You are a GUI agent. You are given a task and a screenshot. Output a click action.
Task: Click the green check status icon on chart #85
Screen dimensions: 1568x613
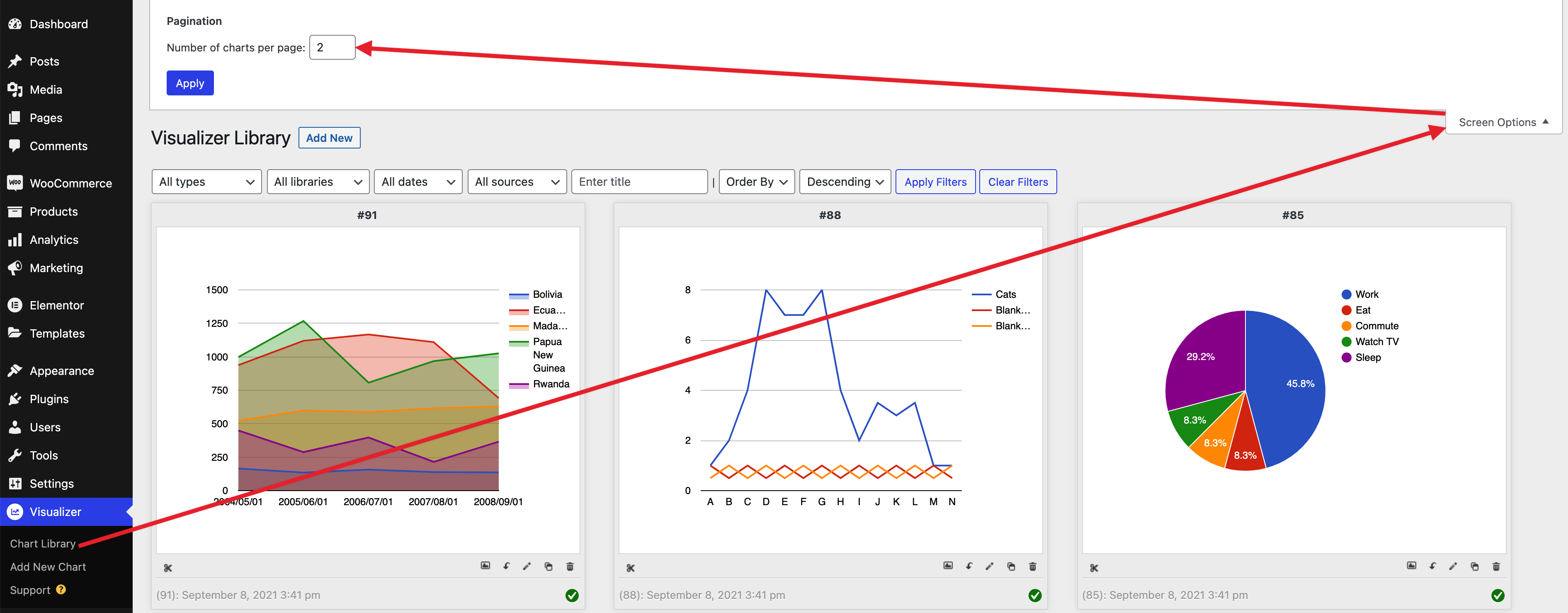(x=1498, y=595)
